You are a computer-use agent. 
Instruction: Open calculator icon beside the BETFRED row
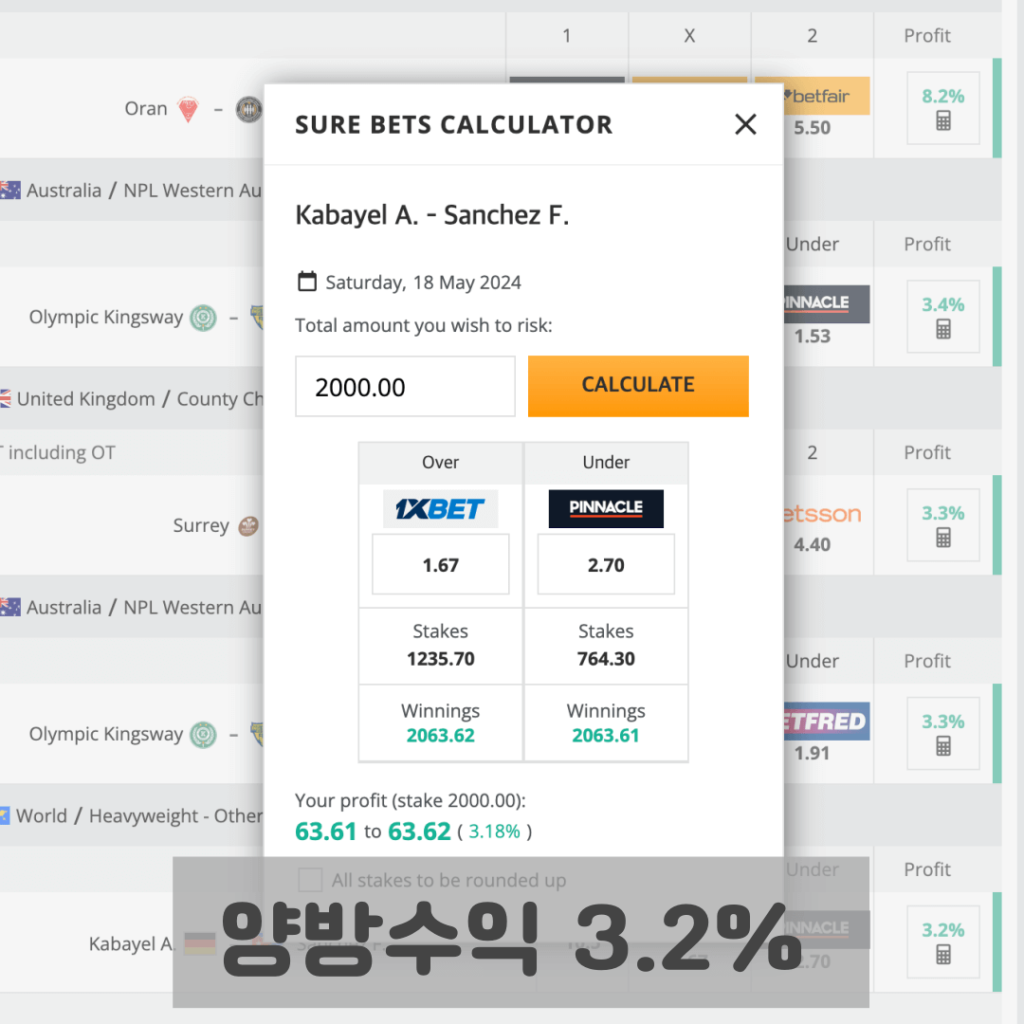943,746
